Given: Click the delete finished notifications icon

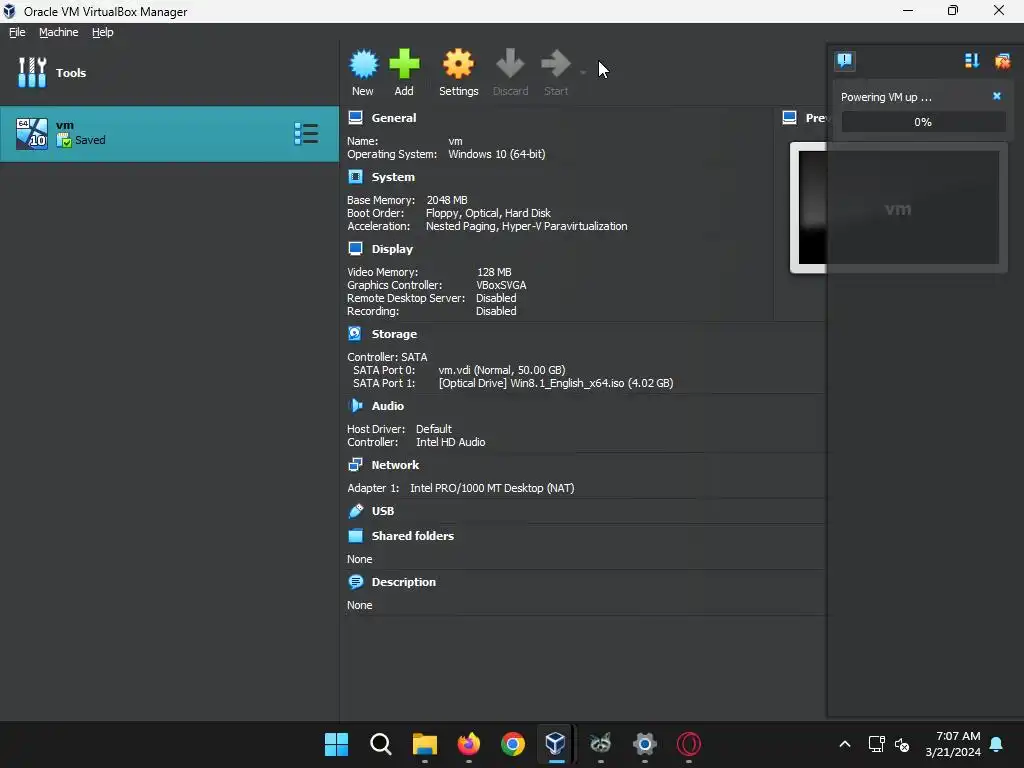Looking at the screenshot, I should [1002, 61].
